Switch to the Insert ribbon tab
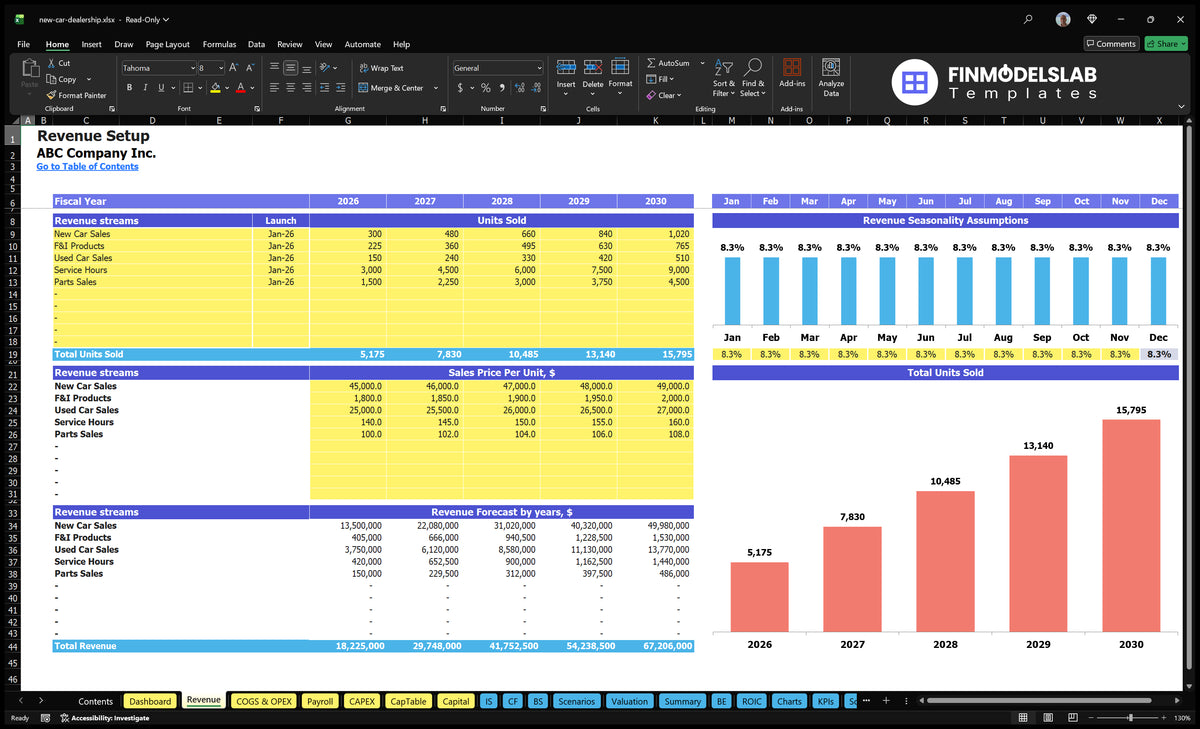Viewport: 1200px width, 729px height. pyautogui.click(x=91, y=44)
